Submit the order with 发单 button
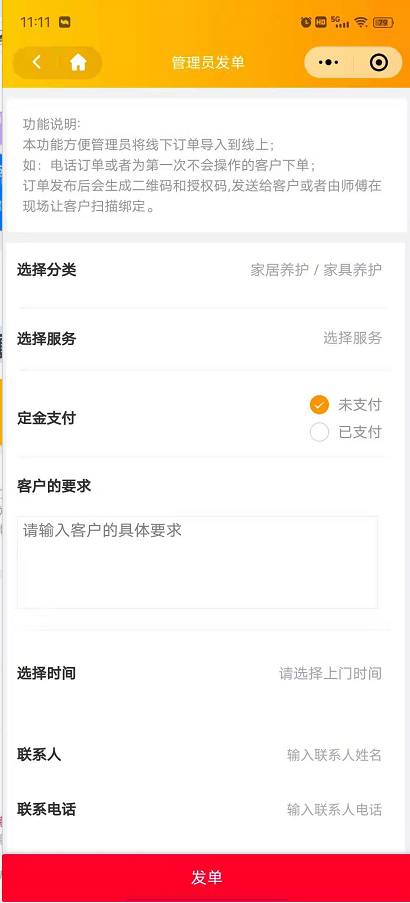 206,878
